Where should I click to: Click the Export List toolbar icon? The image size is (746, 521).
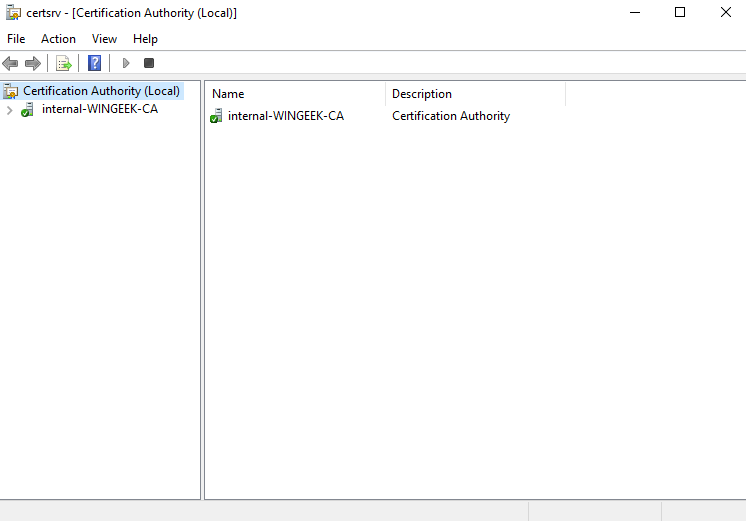(x=64, y=63)
